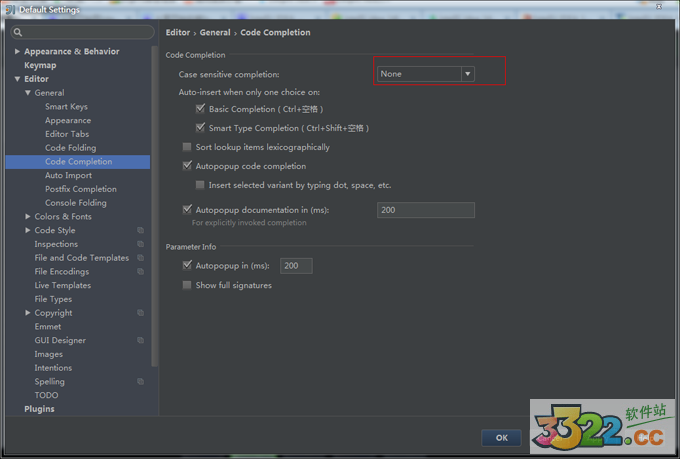Click the project-level icon beside Code Style

[x=141, y=230]
